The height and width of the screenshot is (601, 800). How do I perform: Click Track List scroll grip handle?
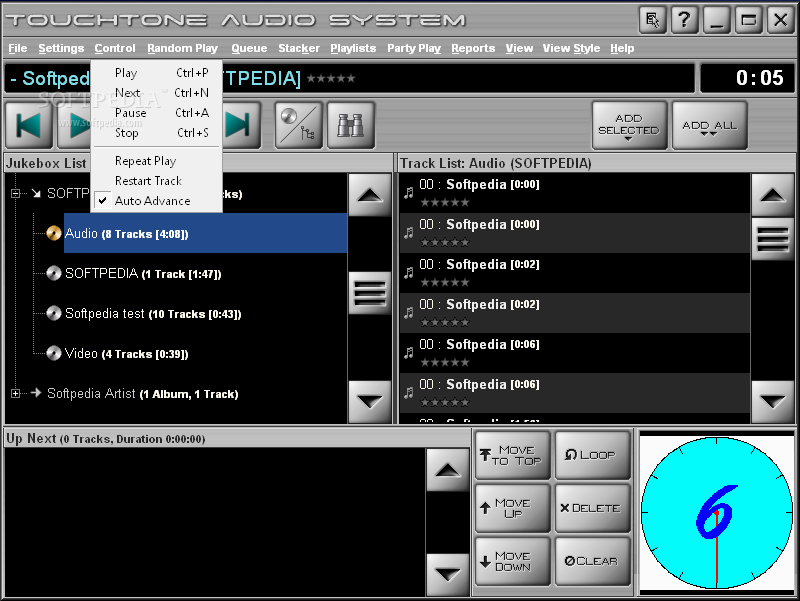pos(772,239)
